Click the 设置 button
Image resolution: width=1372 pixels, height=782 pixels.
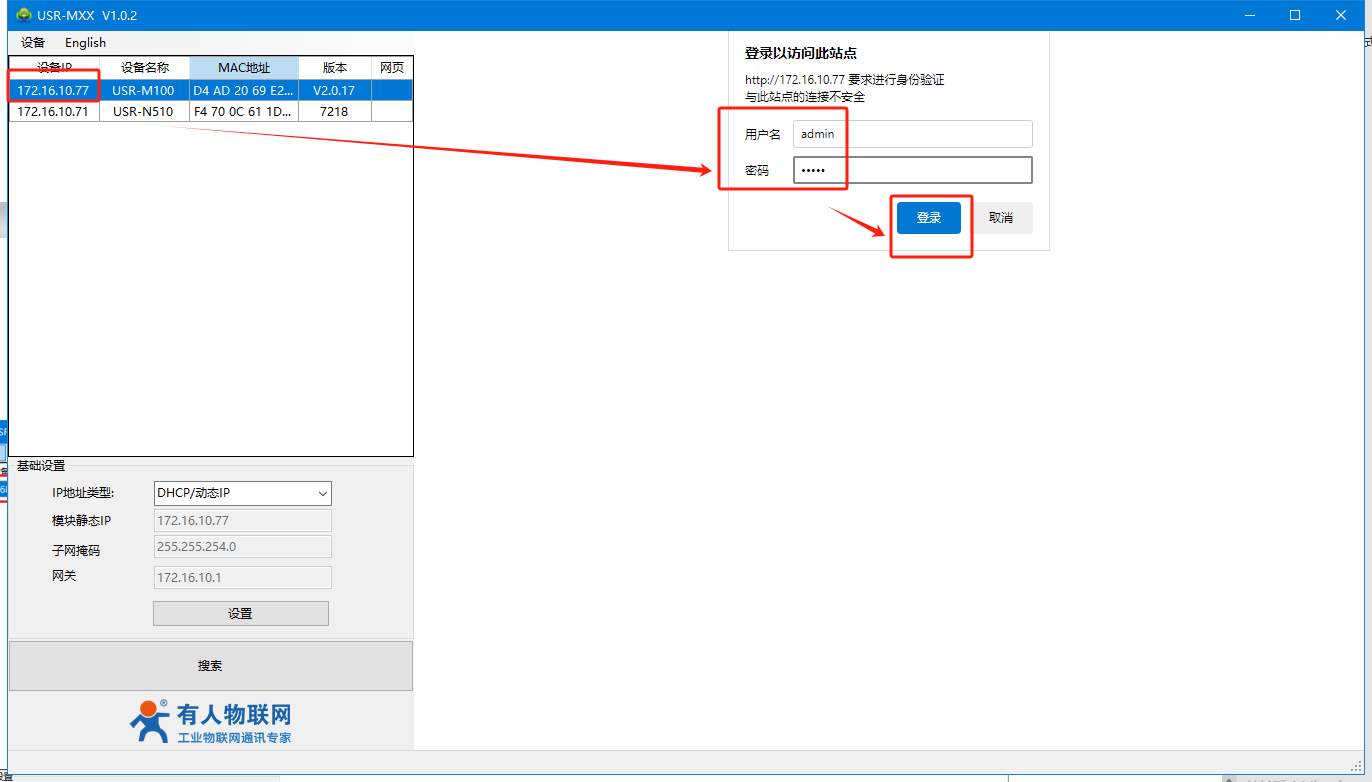point(240,614)
